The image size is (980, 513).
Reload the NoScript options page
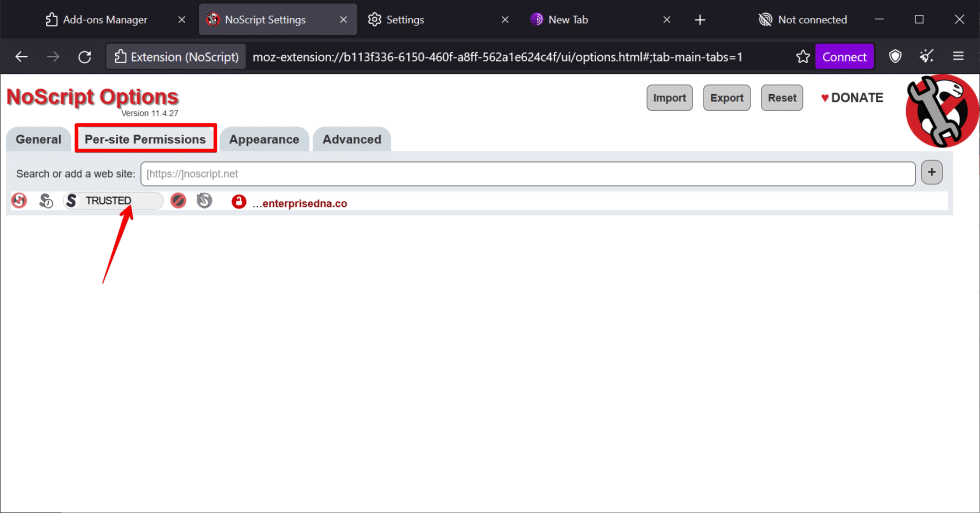(x=85, y=57)
